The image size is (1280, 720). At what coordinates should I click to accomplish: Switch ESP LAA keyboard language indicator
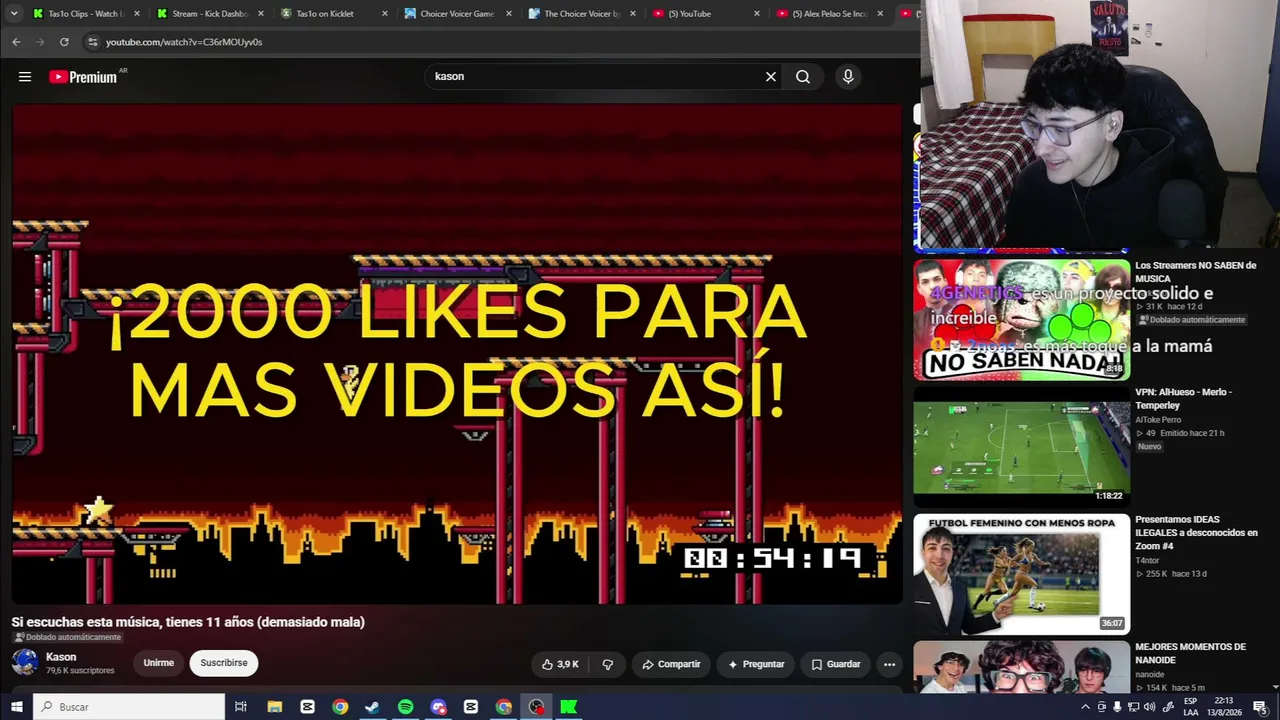(1191, 707)
